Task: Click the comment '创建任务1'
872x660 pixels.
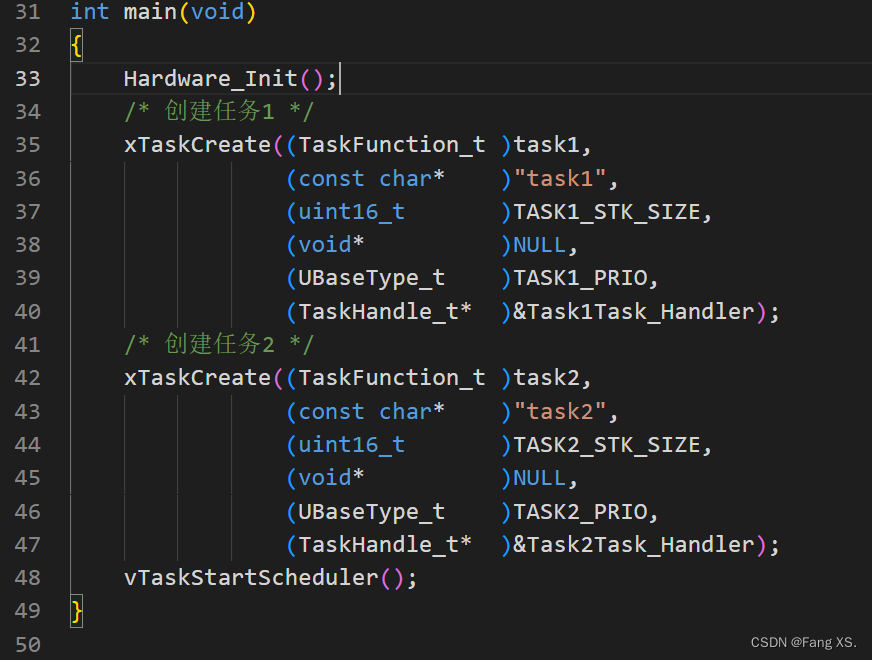Action: [220, 111]
